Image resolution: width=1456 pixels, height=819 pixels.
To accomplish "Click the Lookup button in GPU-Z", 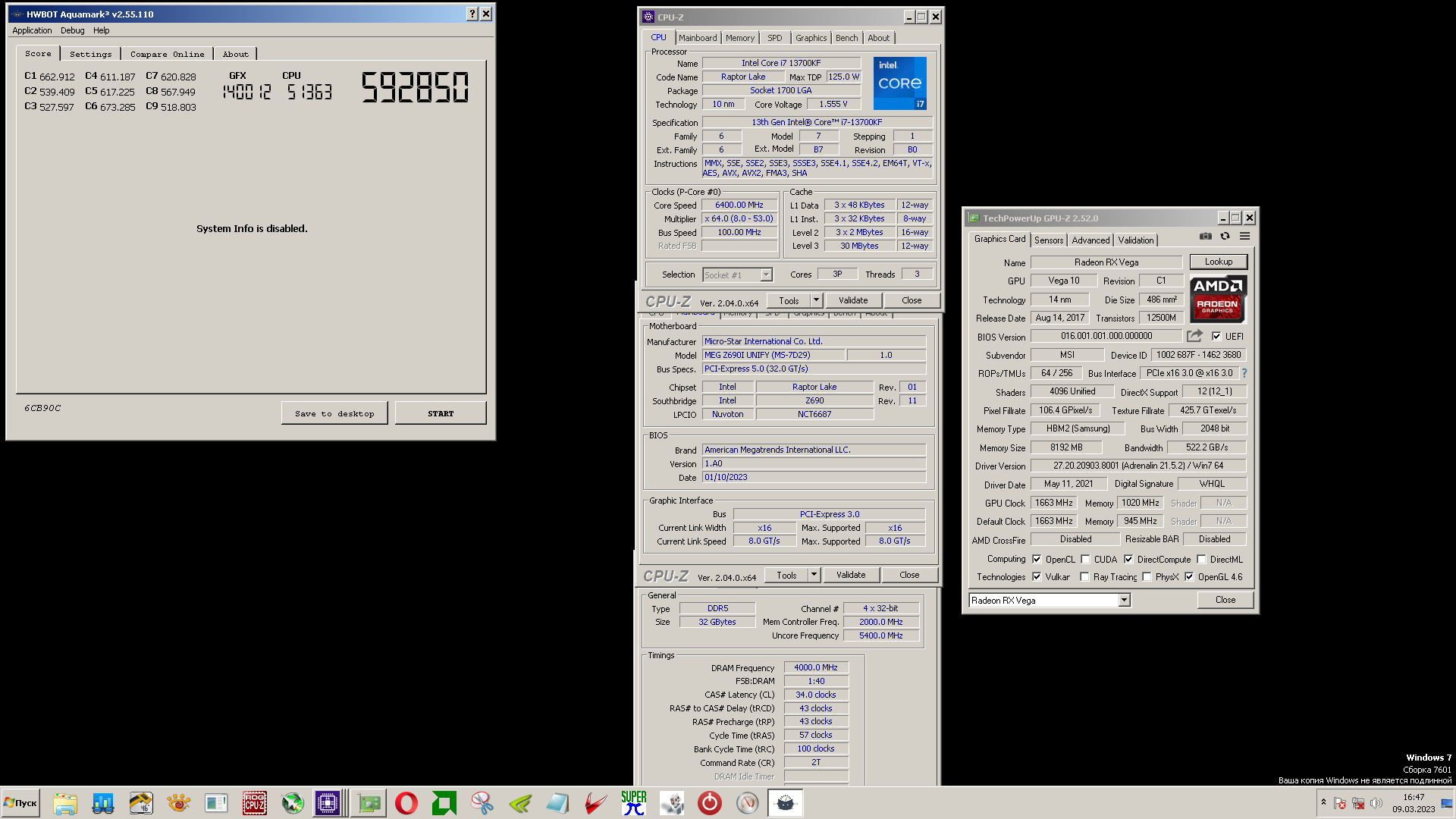I will 1219,262.
